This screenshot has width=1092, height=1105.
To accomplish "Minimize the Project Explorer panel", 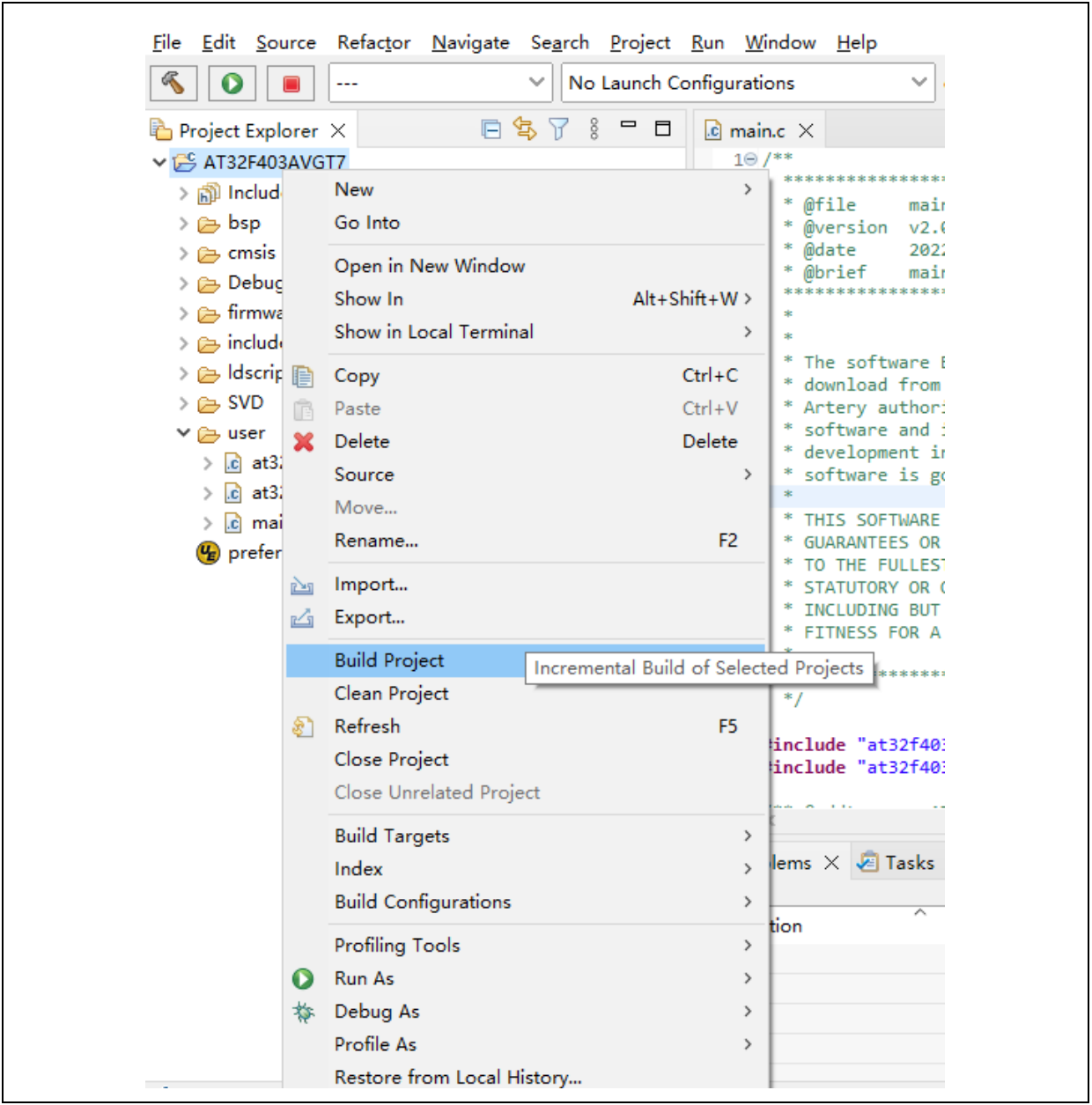I will point(628,125).
